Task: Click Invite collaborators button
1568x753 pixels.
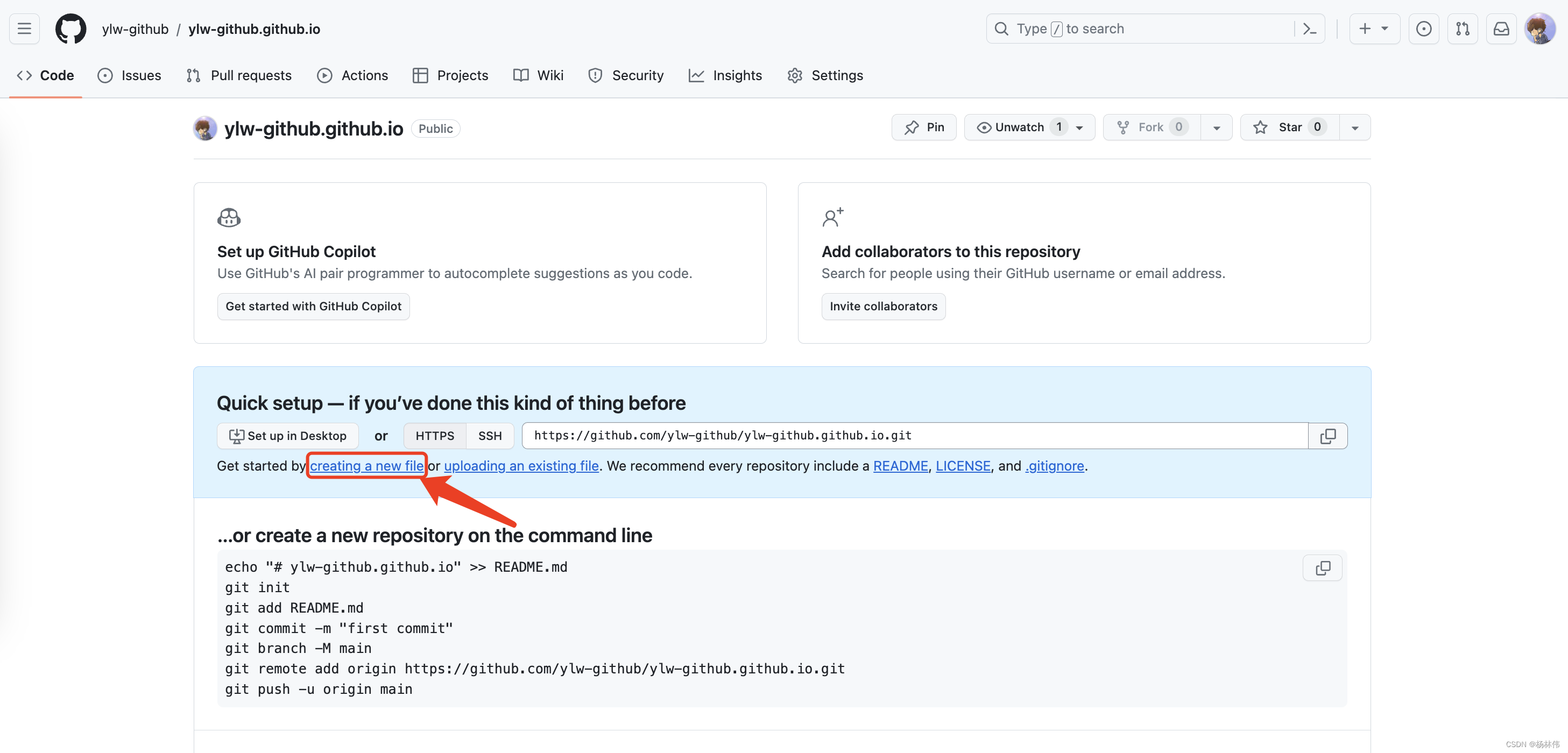Action: click(883, 306)
